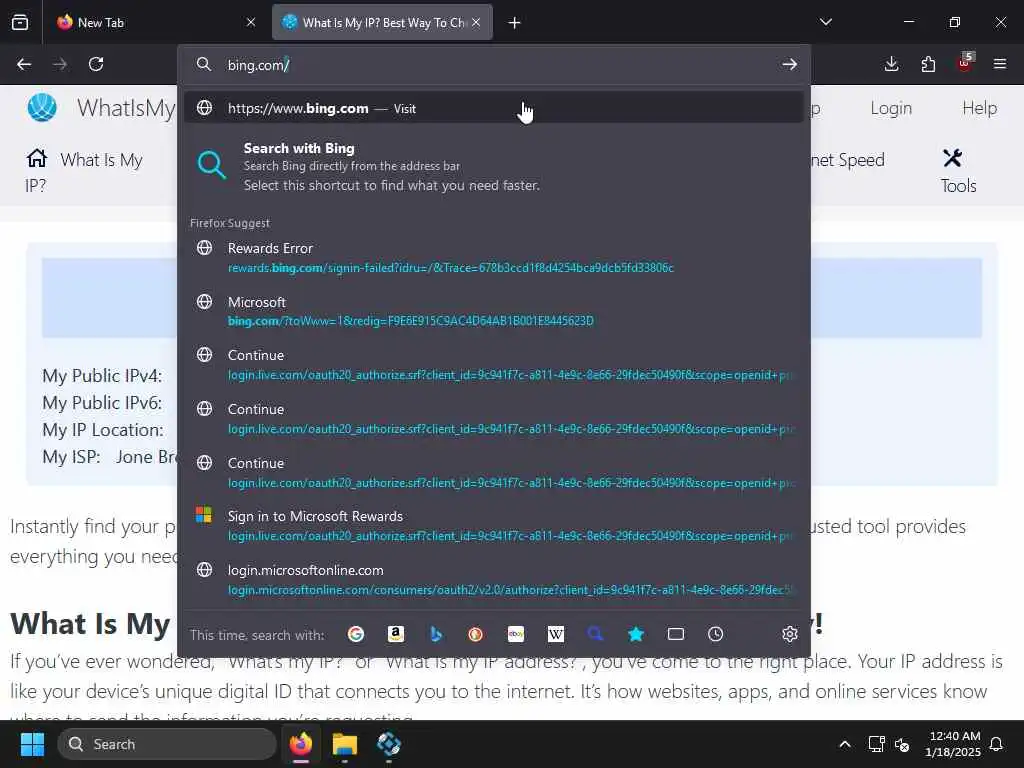Search with Google one-off engine icon
The width and height of the screenshot is (1024, 768).
pos(356,634)
